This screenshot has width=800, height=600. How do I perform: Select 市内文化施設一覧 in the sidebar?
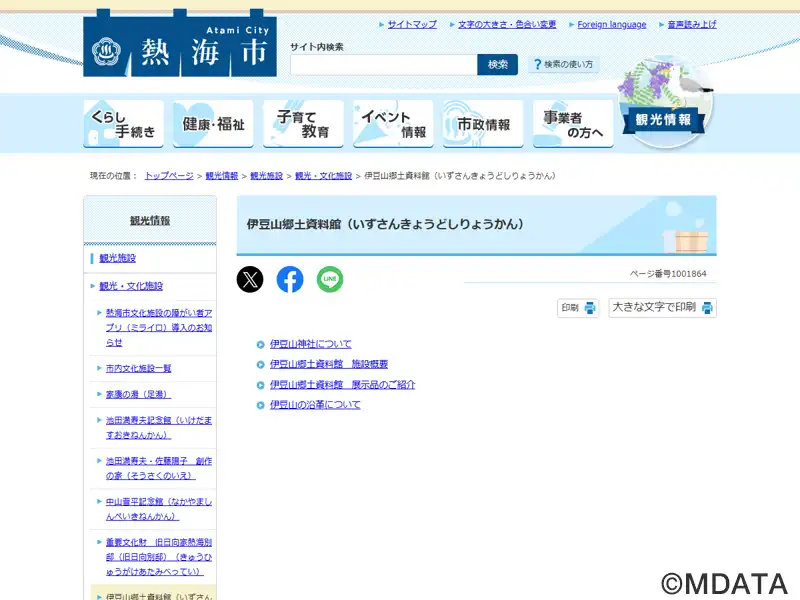pyautogui.click(x=139, y=368)
